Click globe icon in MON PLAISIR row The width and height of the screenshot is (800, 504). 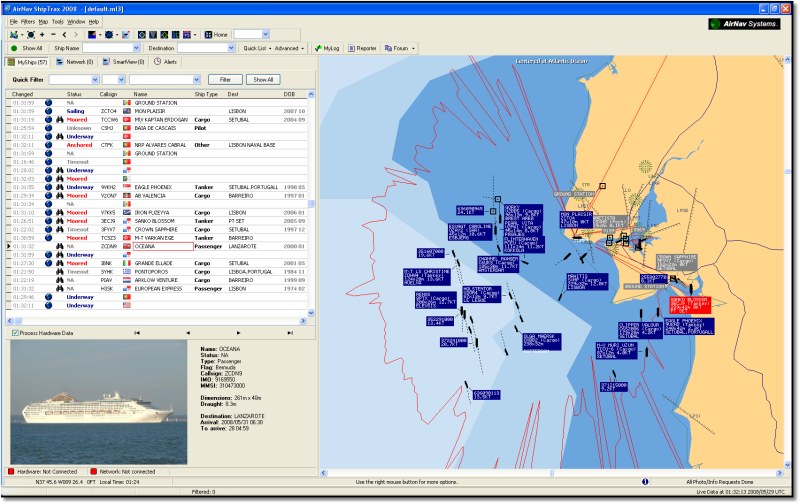coord(48,111)
